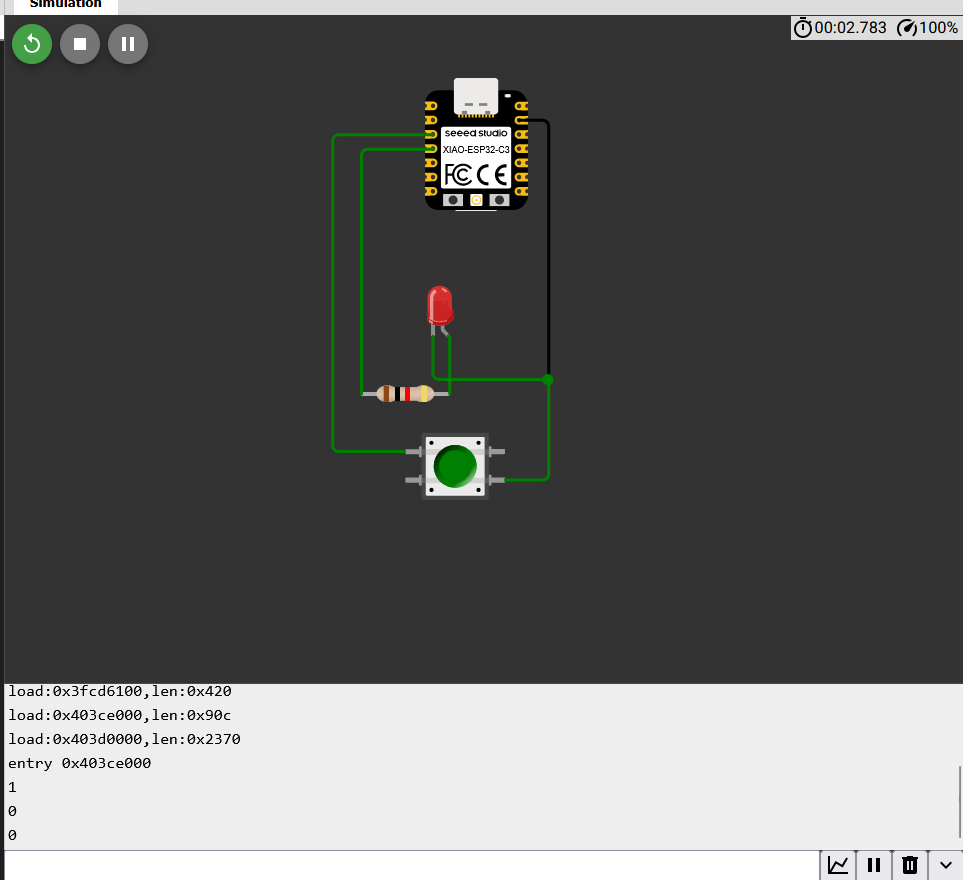Click the simulation timer stopwatch icon
This screenshot has width=963, height=880.
point(803,28)
